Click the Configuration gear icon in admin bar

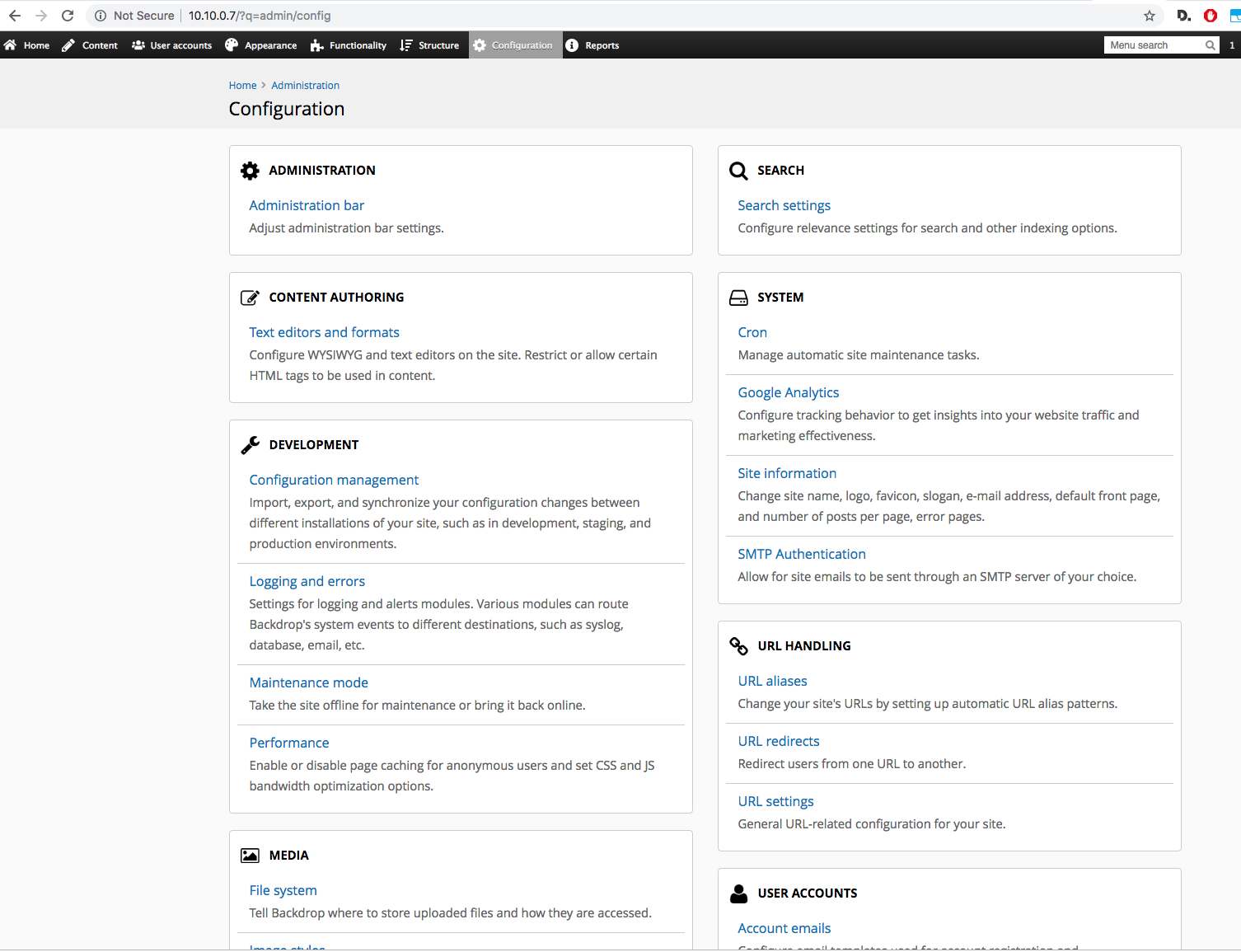click(480, 45)
